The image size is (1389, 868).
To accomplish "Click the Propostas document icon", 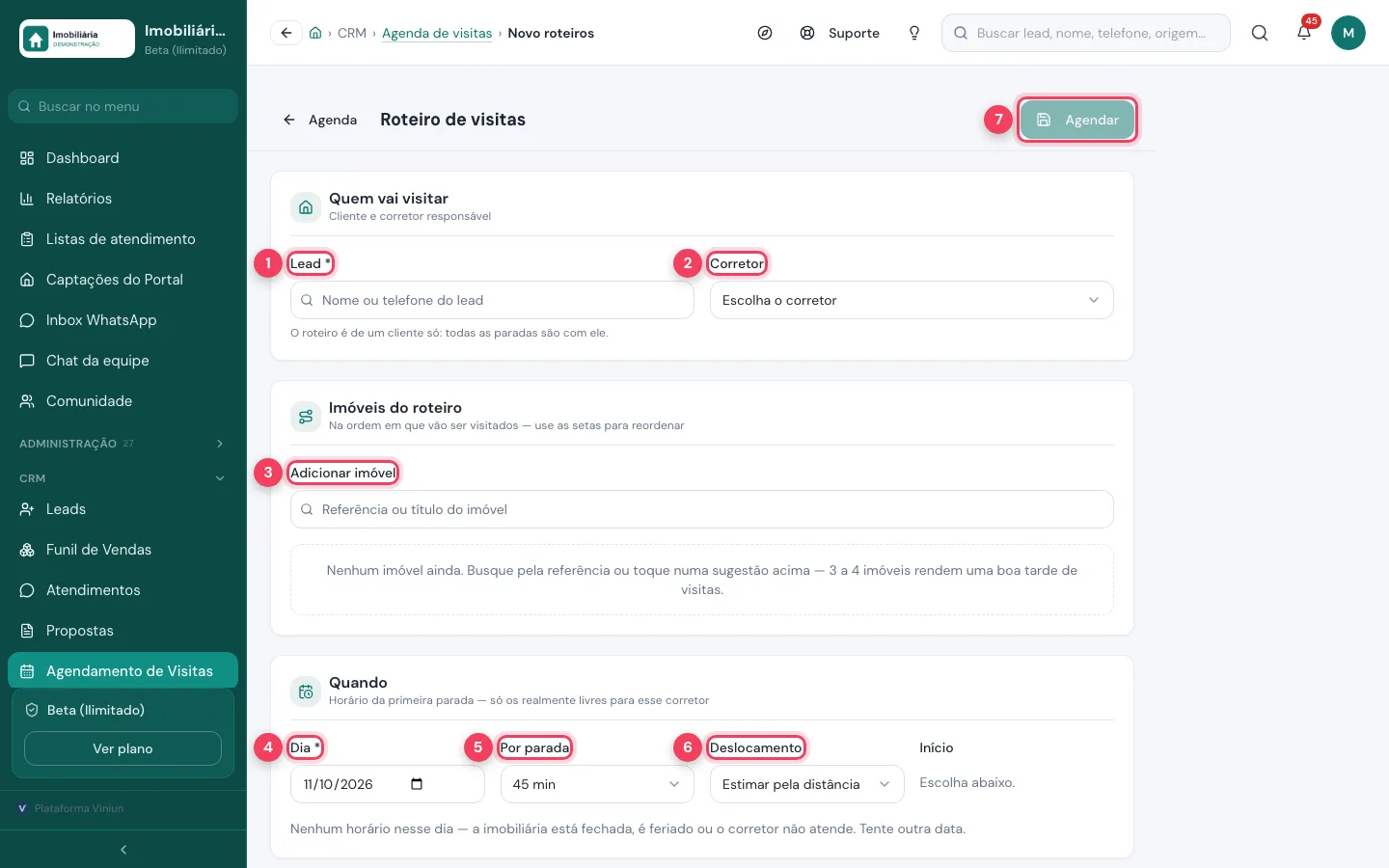I will [x=27, y=631].
